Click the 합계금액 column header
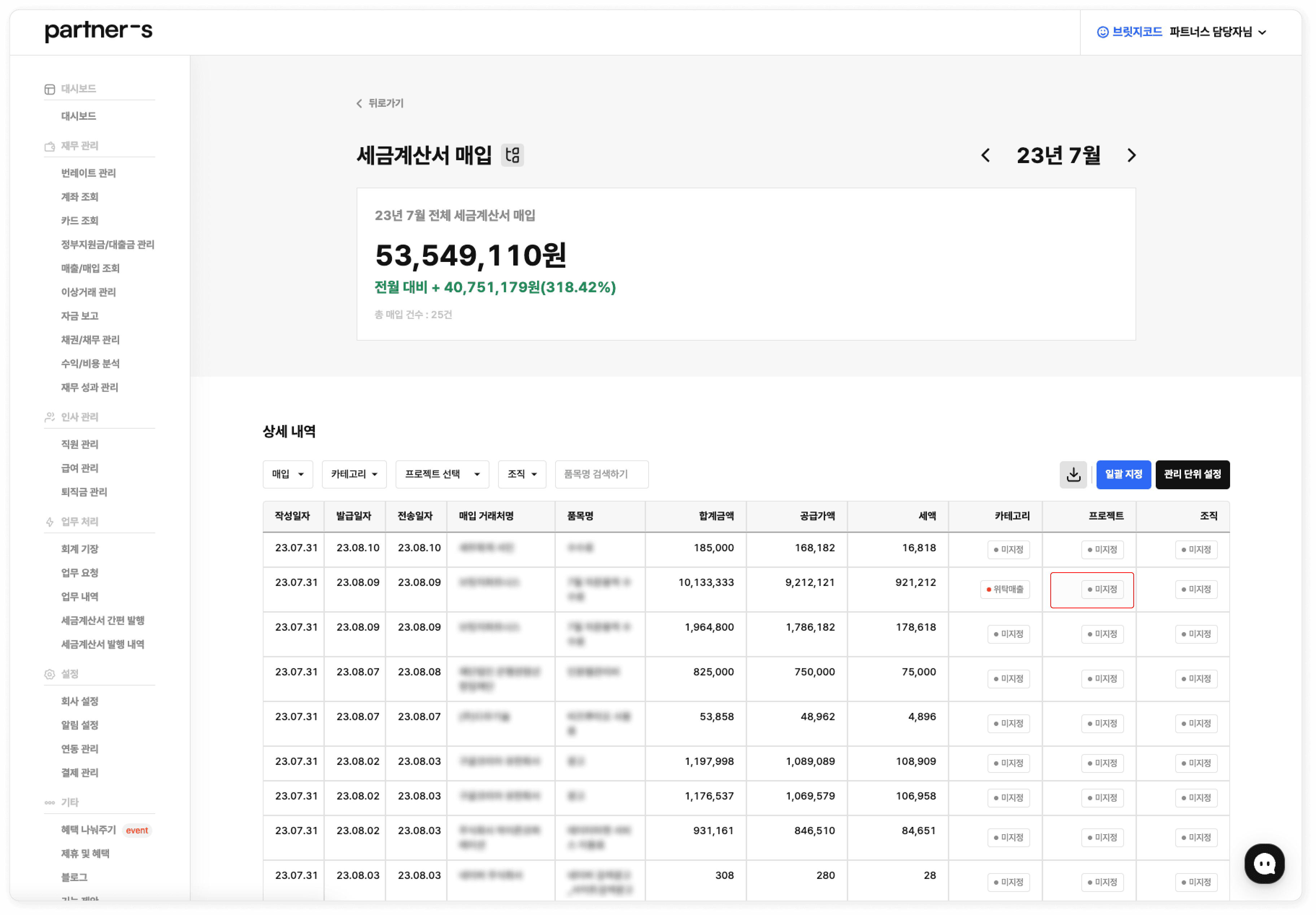The width and height of the screenshot is (1316, 915). (x=696, y=516)
